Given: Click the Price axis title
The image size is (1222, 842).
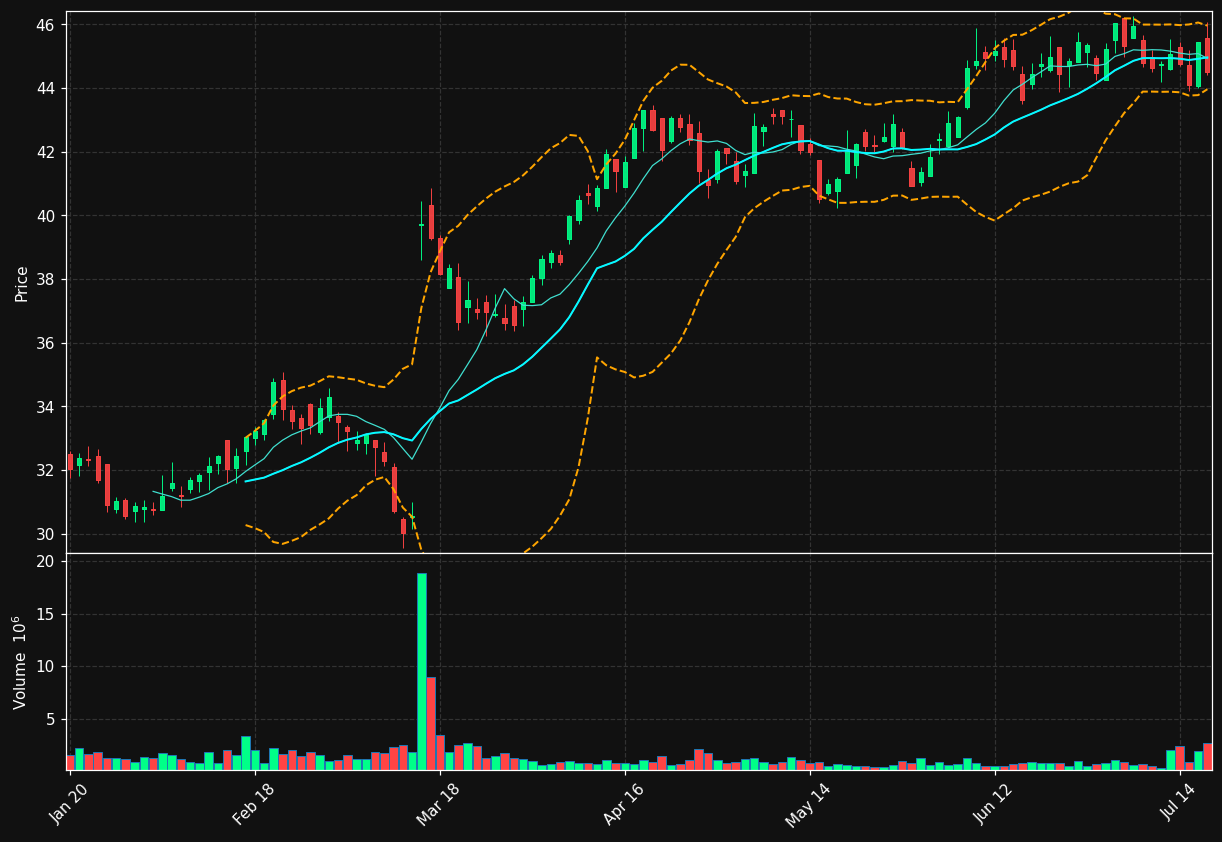Looking at the screenshot, I should [x=22, y=283].
